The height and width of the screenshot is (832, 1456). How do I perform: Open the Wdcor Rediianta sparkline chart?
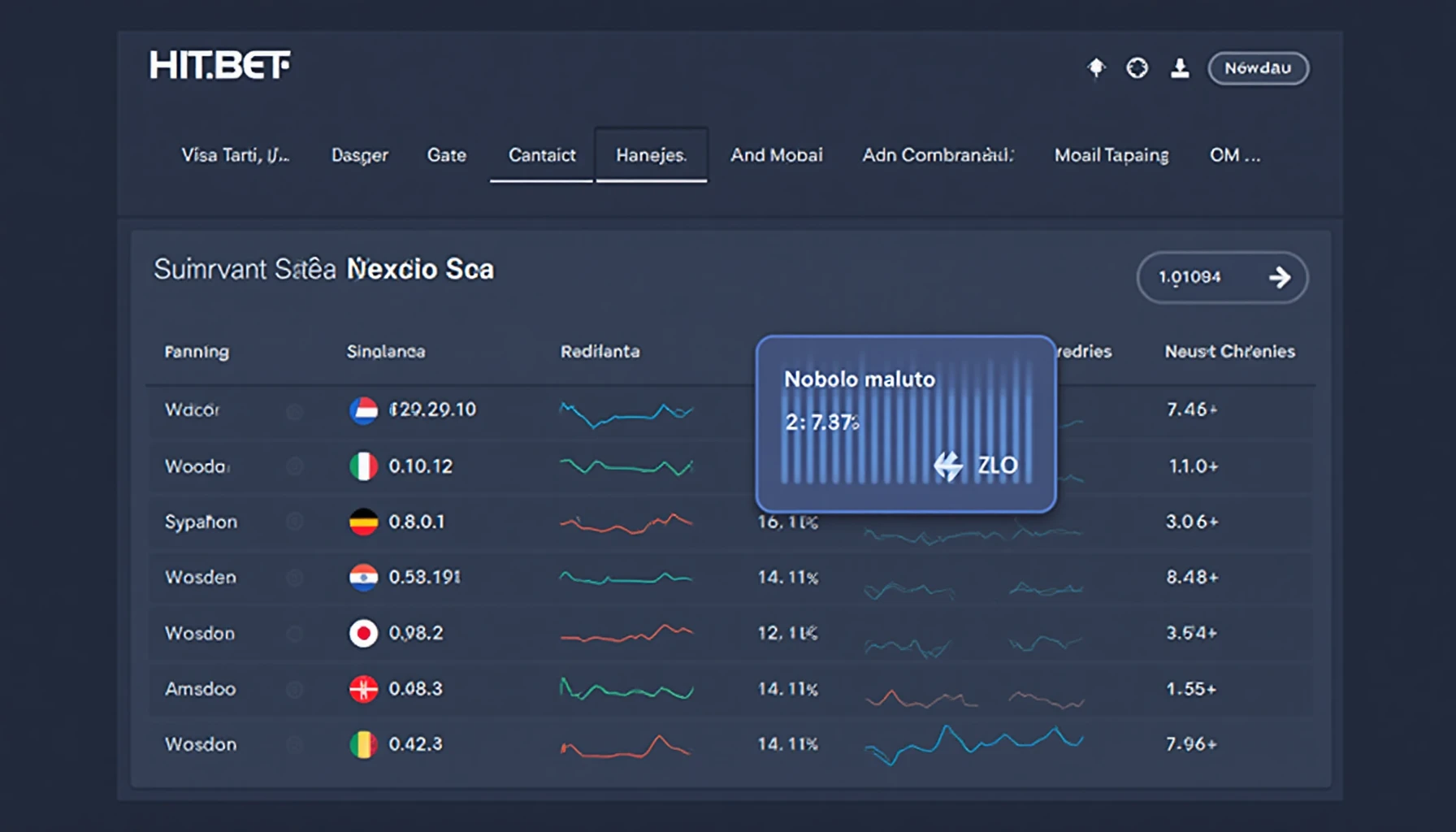pyautogui.click(x=626, y=414)
